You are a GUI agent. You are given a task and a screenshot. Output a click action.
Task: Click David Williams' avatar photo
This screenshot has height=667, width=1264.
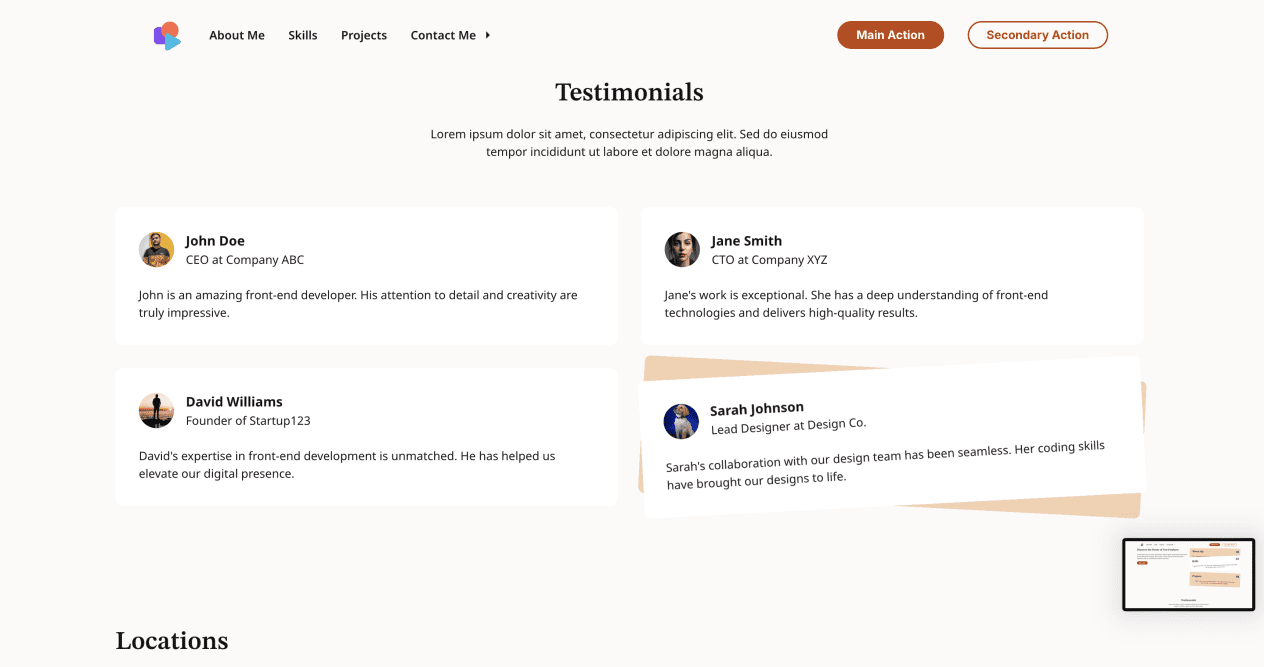pyautogui.click(x=156, y=411)
